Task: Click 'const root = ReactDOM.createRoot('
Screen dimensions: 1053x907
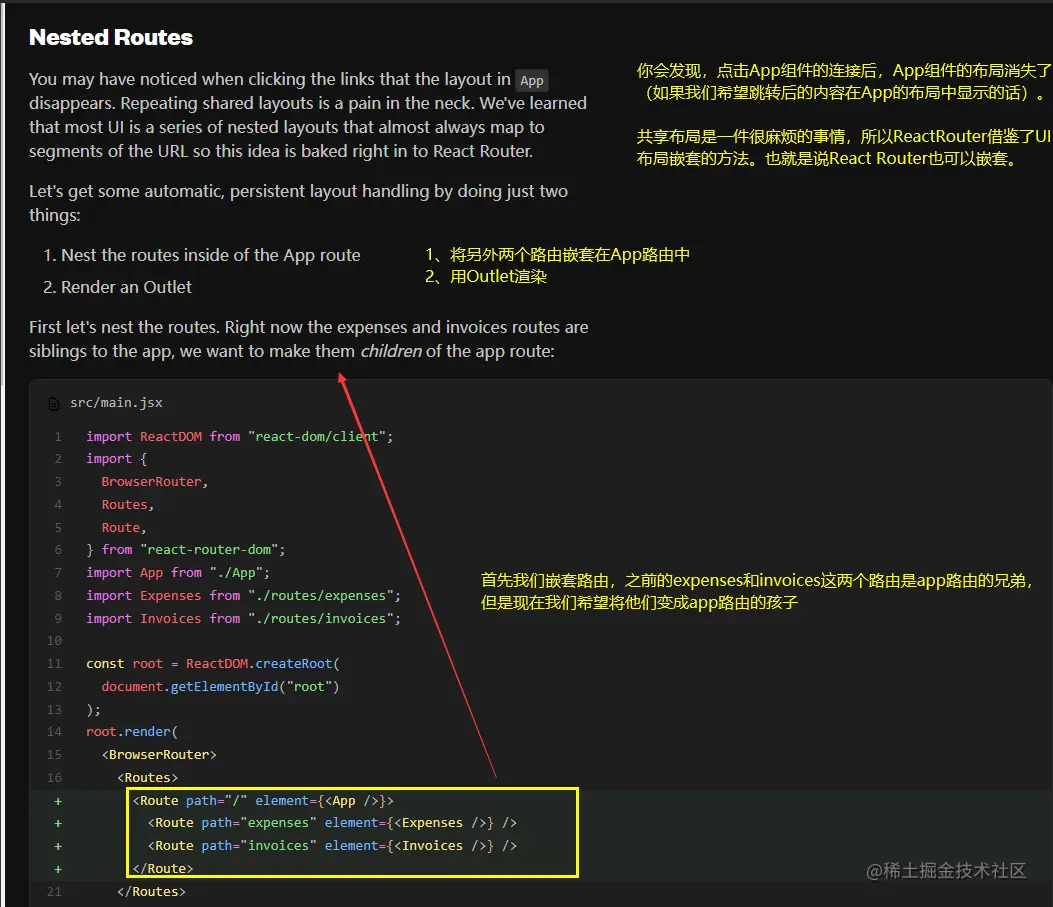Action: [x=213, y=663]
